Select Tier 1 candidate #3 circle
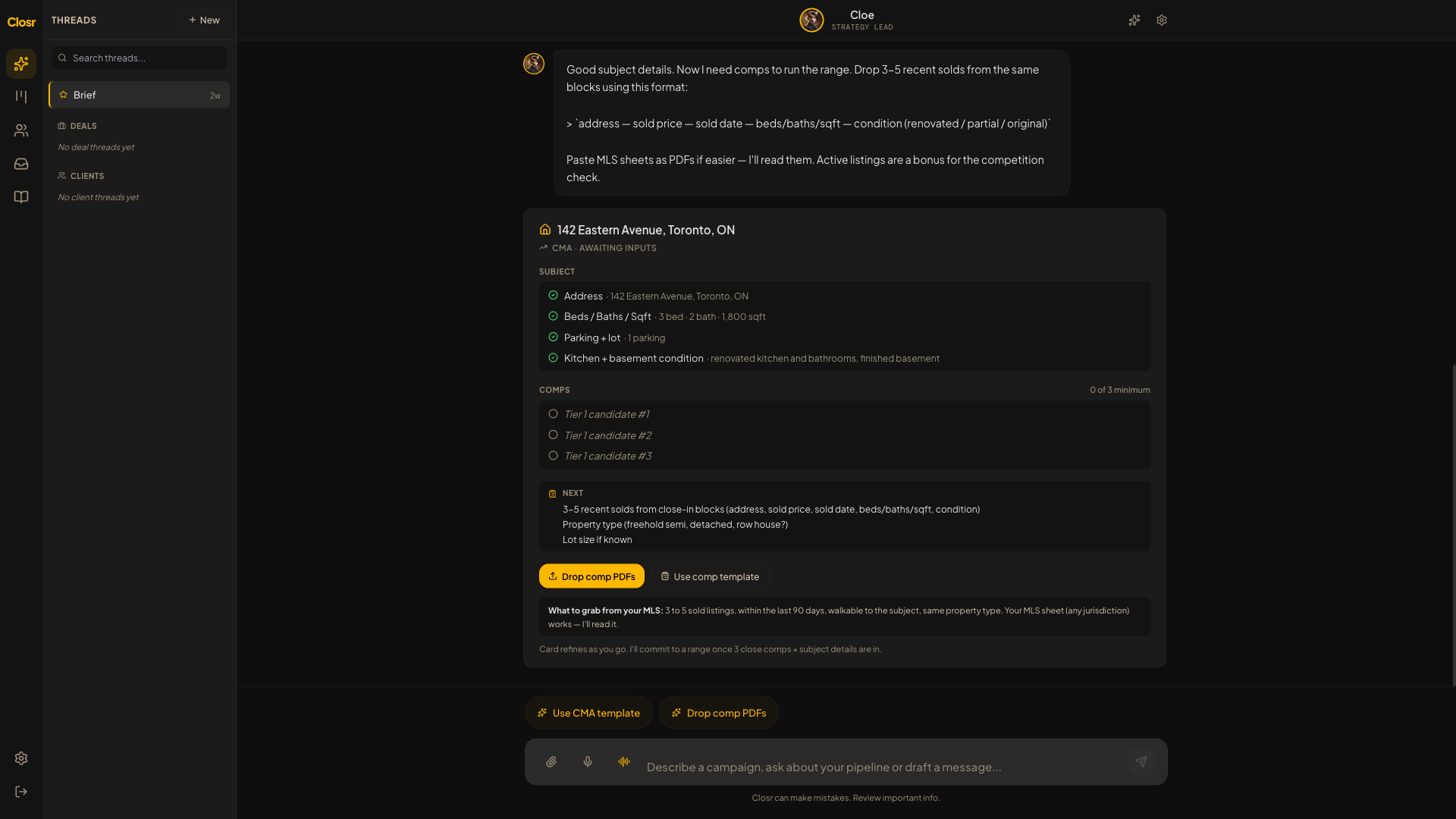The height and width of the screenshot is (819, 1456). pos(554,456)
